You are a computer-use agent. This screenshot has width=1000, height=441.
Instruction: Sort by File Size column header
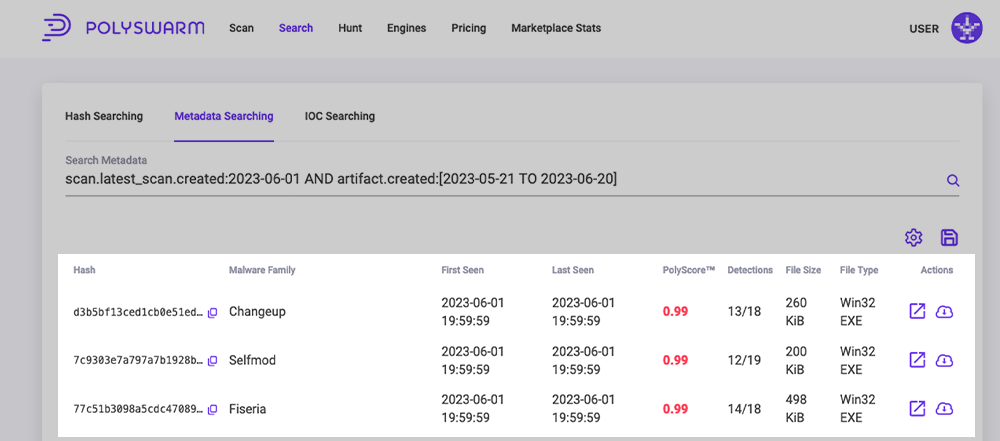(x=803, y=270)
